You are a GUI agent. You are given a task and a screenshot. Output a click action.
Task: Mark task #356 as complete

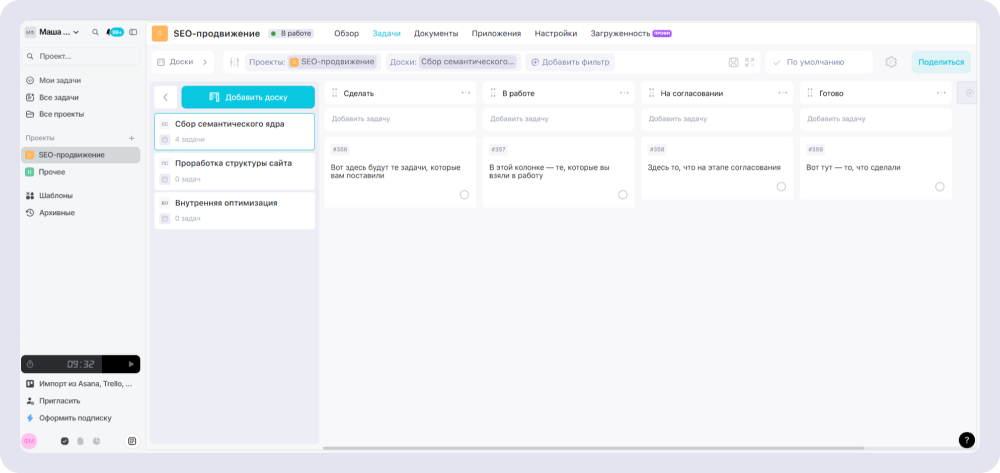pos(464,194)
